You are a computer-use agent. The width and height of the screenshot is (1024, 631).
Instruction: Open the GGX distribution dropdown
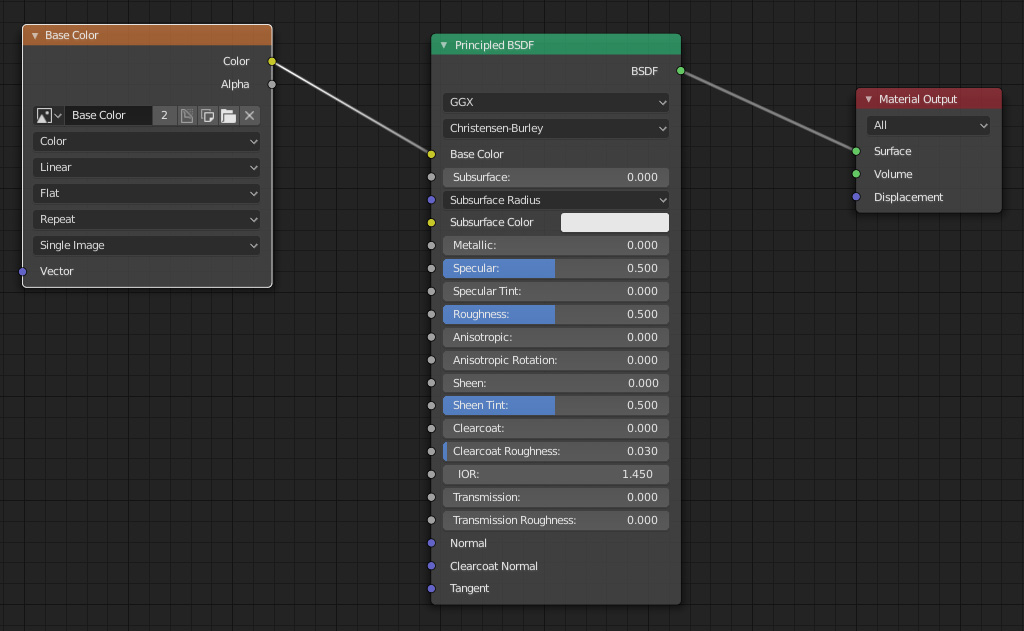click(556, 103)
